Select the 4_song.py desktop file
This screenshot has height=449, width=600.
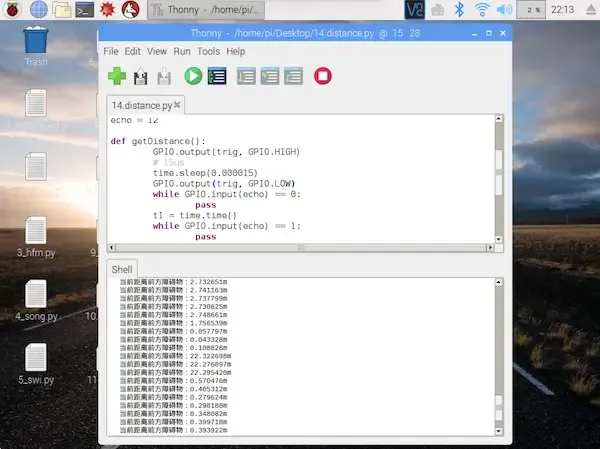(36, 301)
